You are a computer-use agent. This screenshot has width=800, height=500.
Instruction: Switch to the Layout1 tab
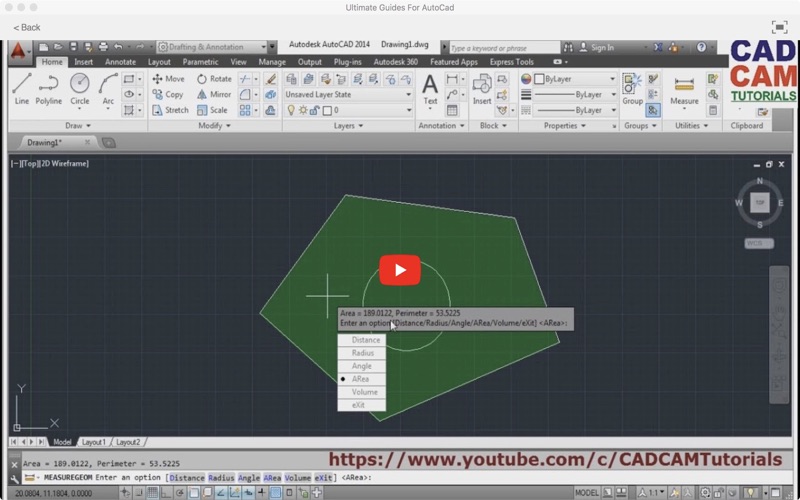(94, 442)
